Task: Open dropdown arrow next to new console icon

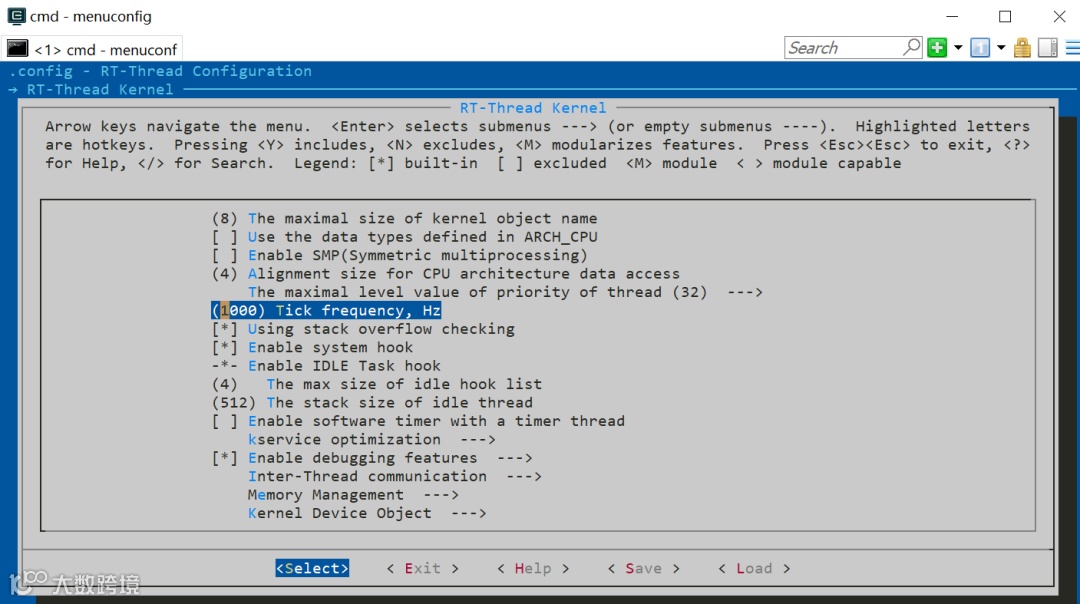Action: [x=958, y=48]
